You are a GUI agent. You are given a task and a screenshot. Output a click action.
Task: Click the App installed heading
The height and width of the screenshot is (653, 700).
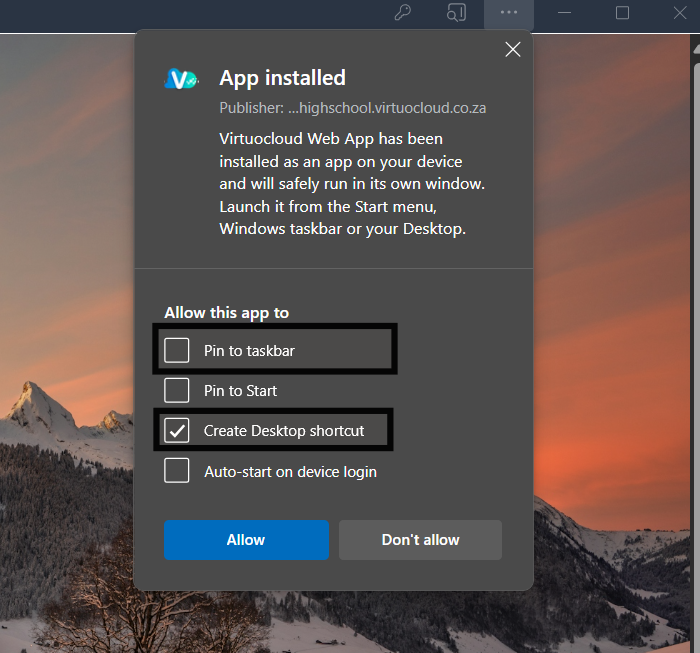(282, 78)
